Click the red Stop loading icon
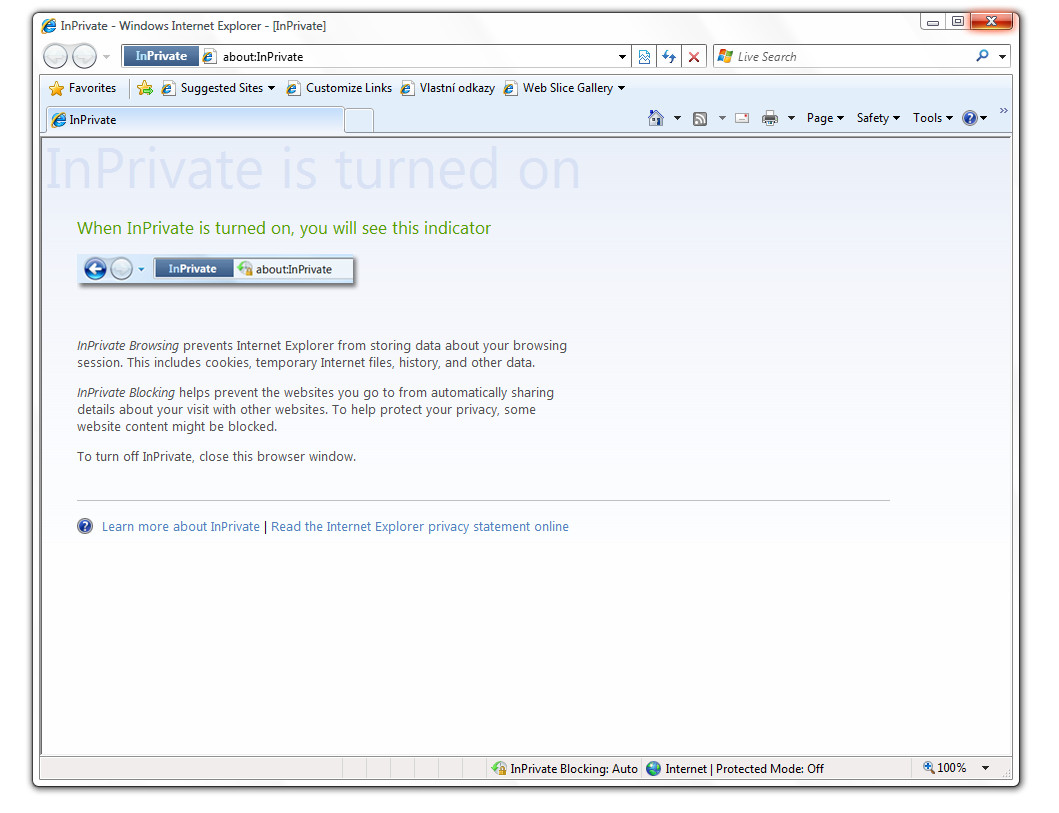The height and width of the screenshot is (813, 1059). click(694, 57)
